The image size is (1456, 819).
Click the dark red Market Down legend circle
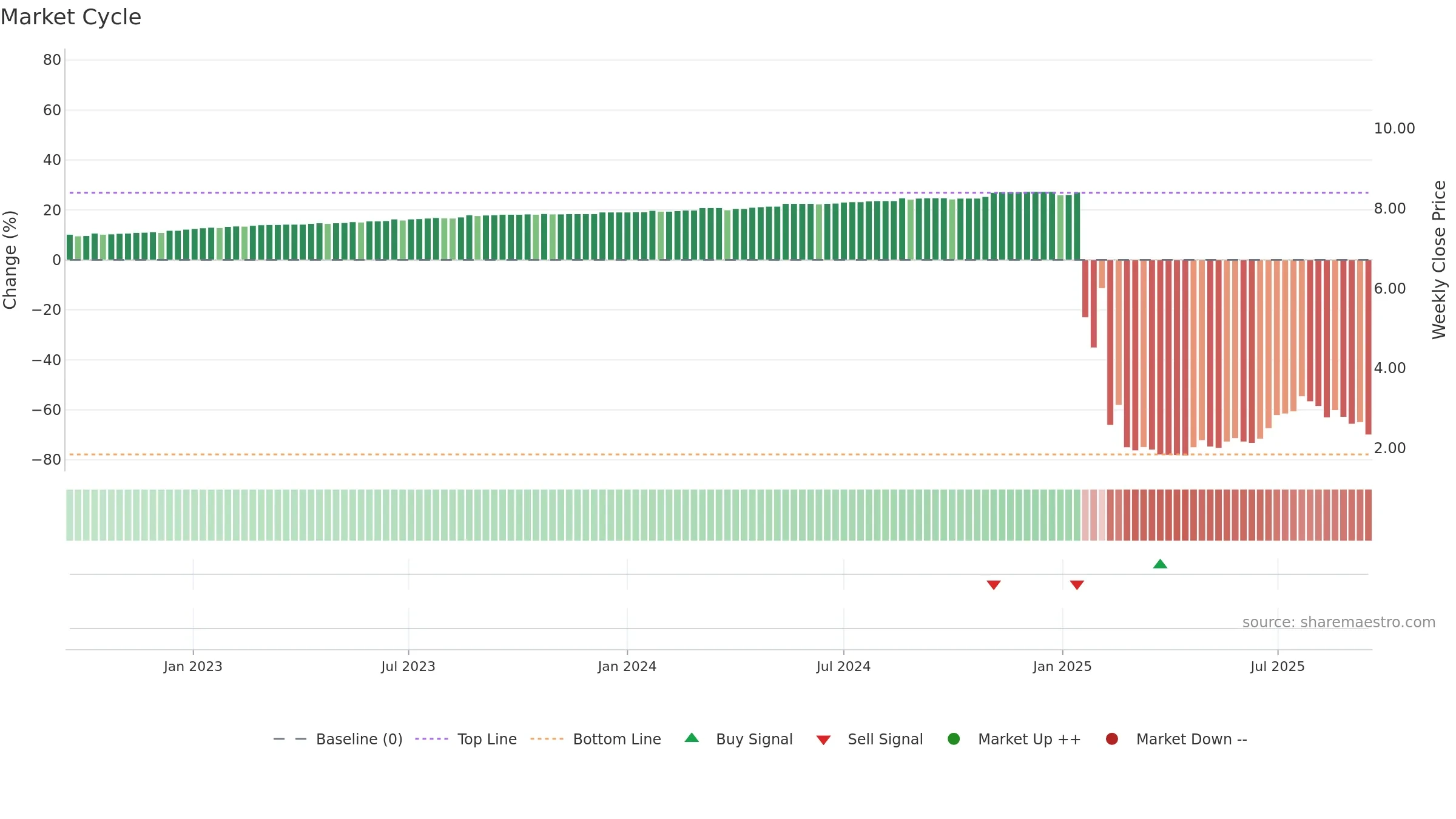(x=1112, y=739)
